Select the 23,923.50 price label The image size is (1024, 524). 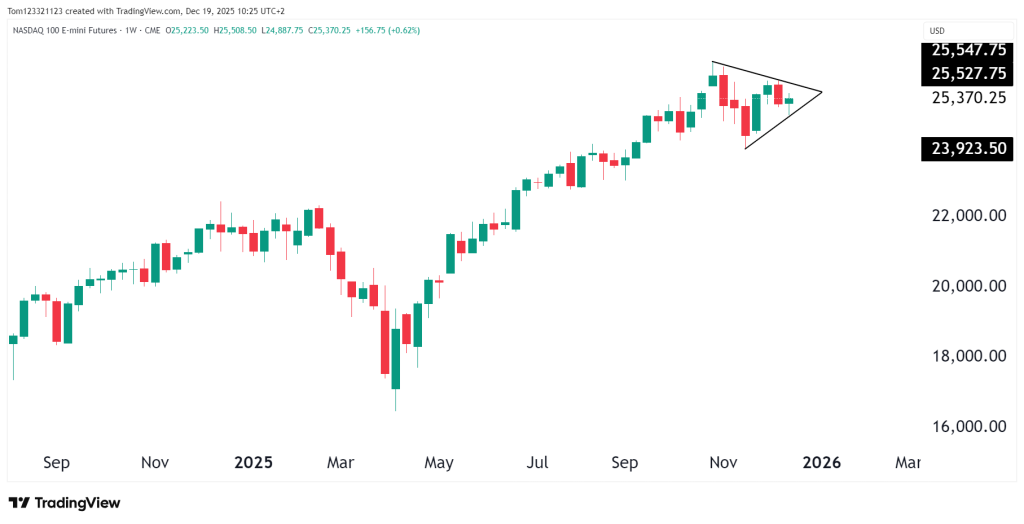coord(967,150)
